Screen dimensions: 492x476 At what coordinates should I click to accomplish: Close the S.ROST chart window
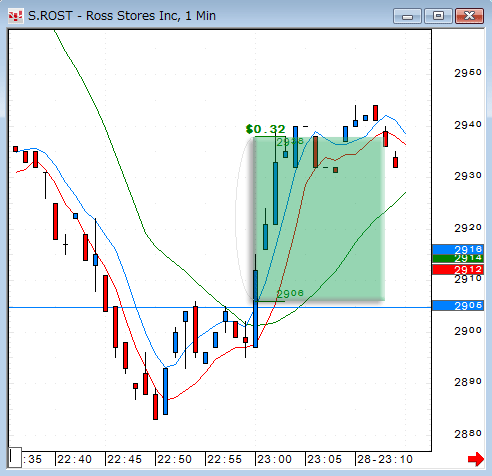pyautogui.click(x=469, y=16)
